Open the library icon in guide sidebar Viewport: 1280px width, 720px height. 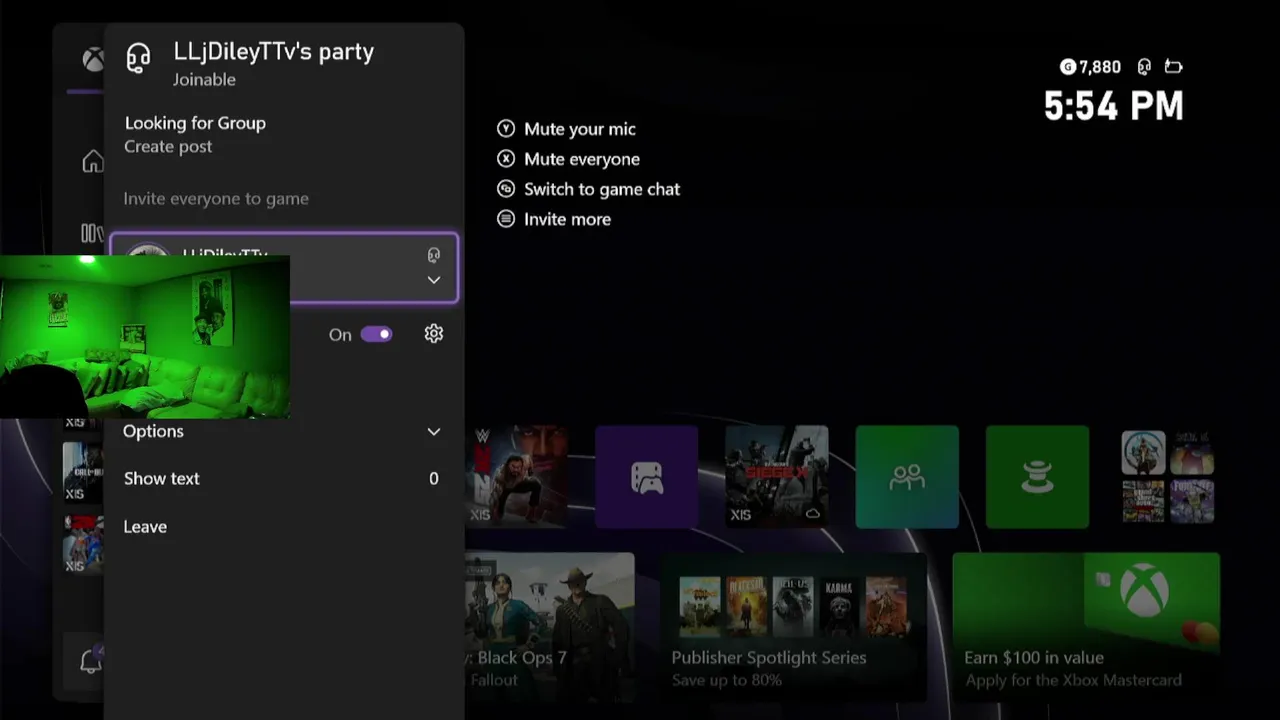pos(92,234)
